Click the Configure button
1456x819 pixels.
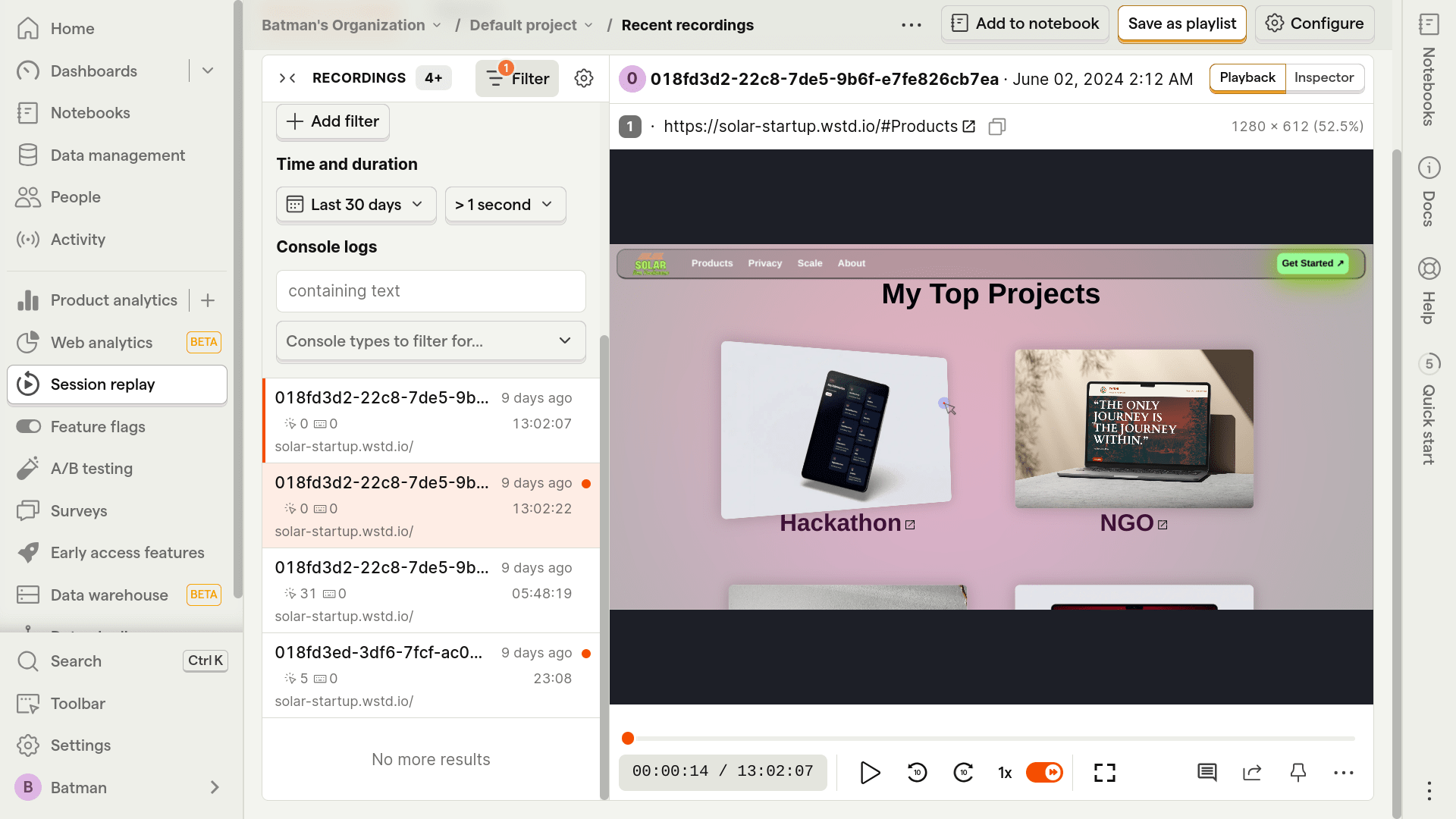tap(1314, 24)
